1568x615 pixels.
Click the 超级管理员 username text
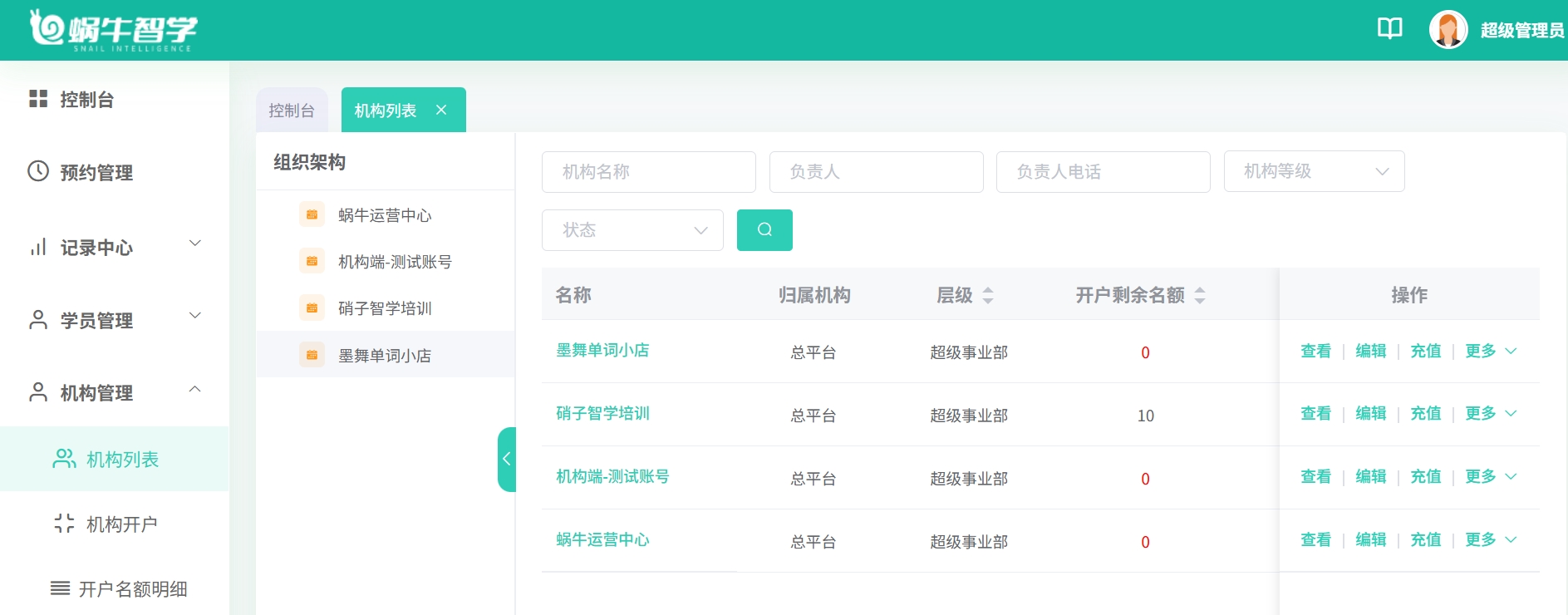click(x=1522, y=30)
